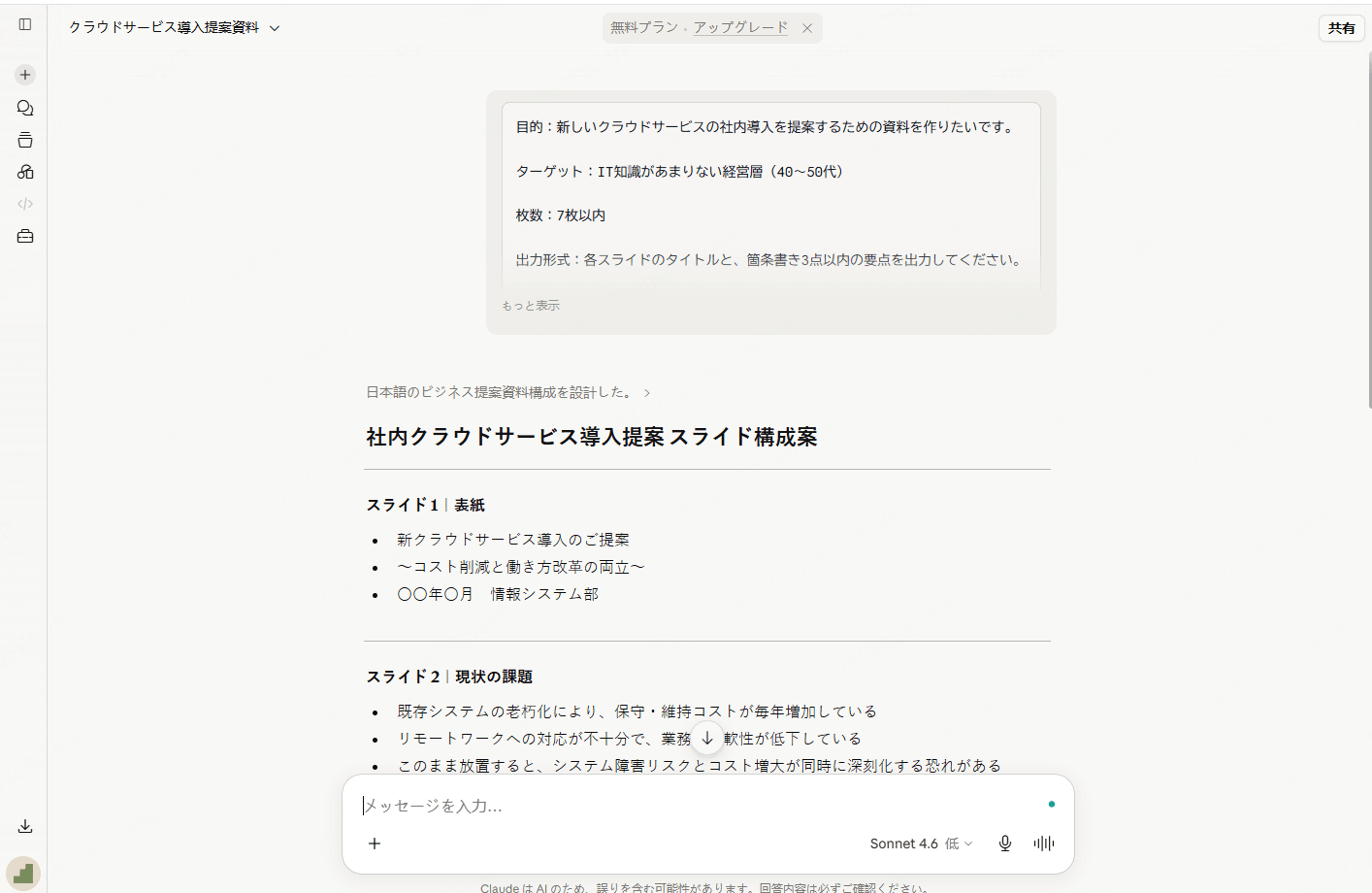Click the user message line starting ターゲット

pos(682,172)
